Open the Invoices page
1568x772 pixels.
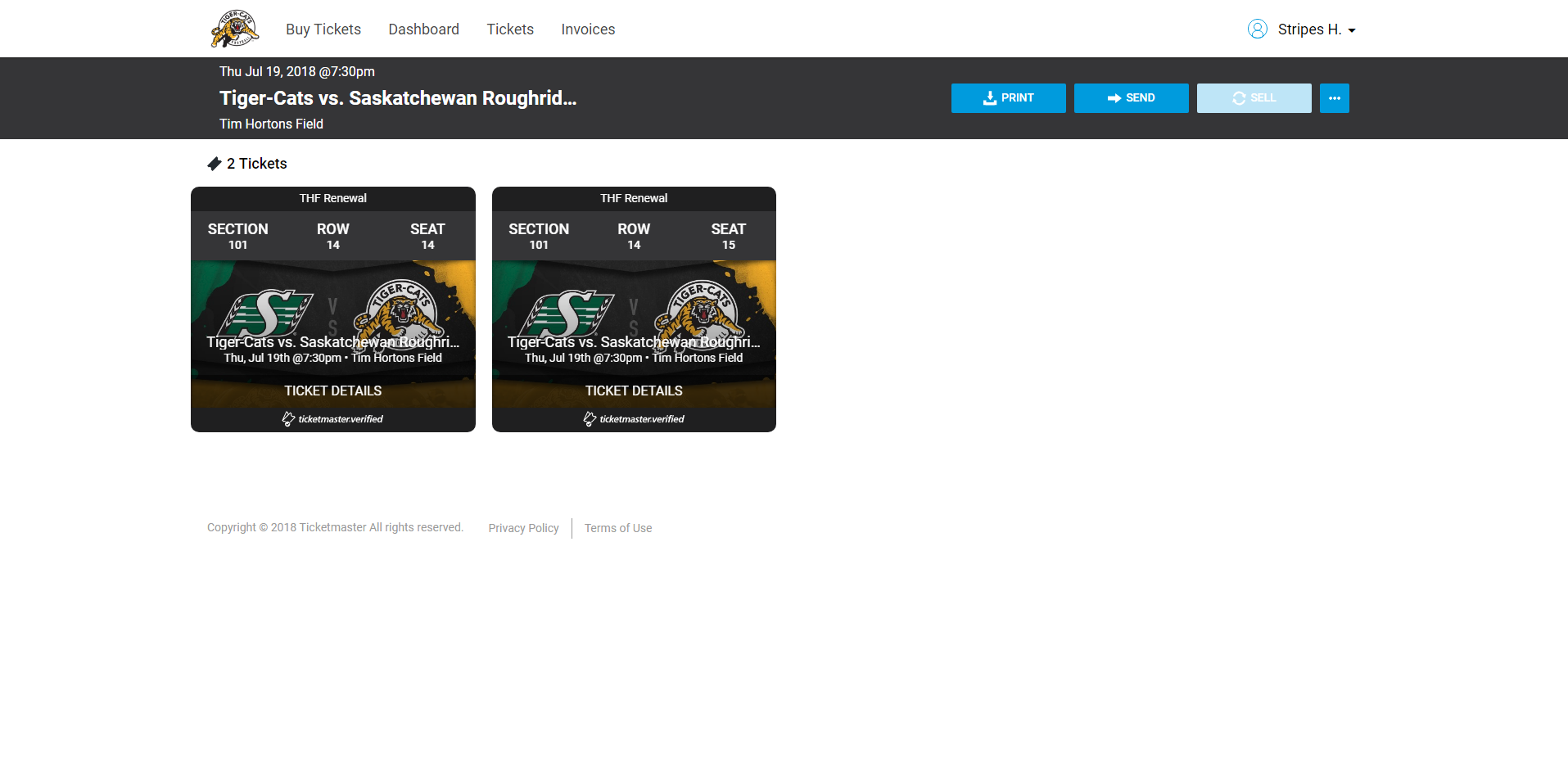coord(588,29)
